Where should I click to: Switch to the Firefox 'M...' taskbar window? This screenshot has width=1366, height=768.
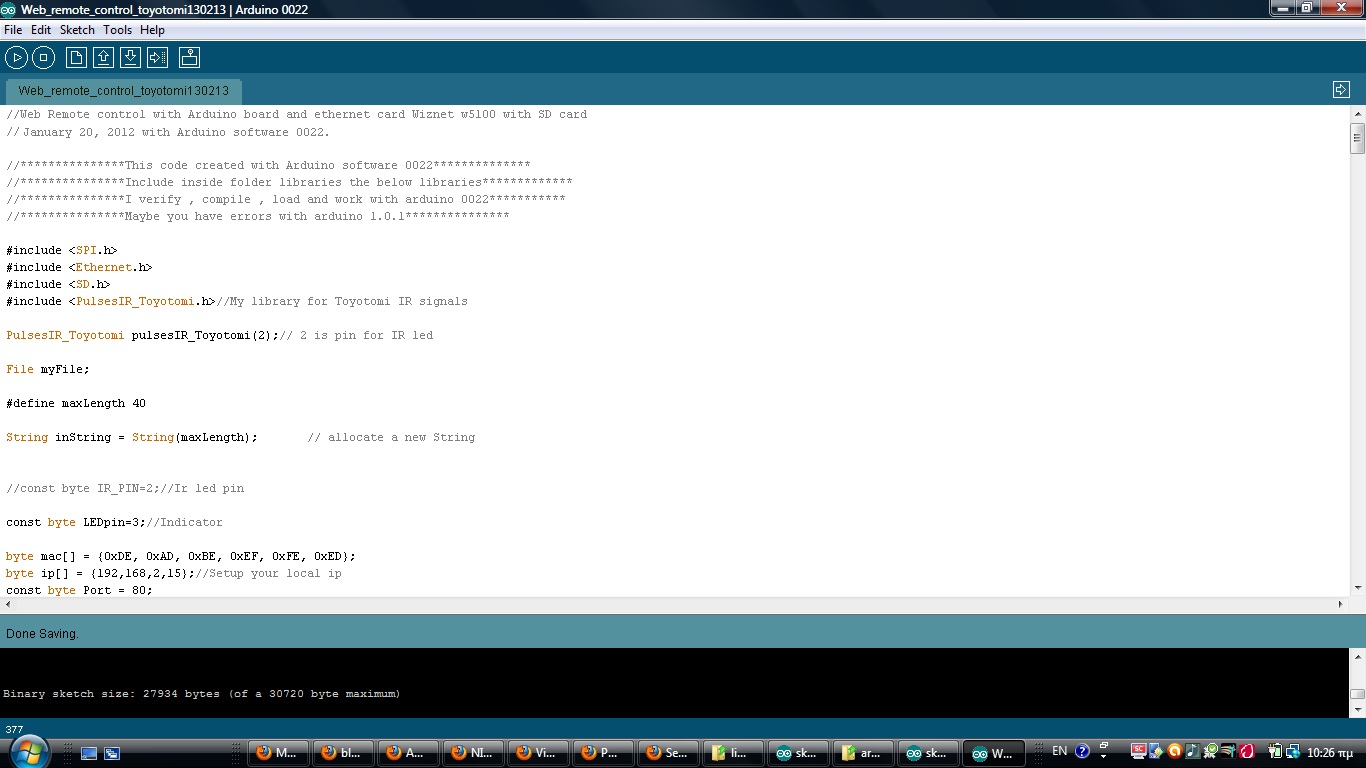[x=277, y=753]
